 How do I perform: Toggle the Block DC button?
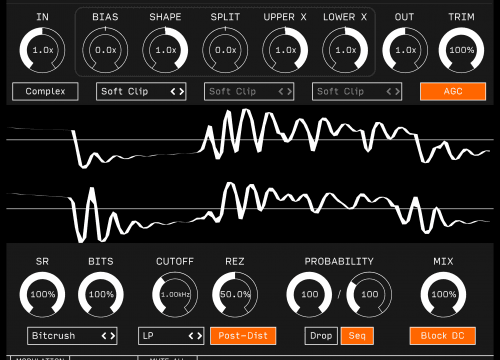(x=443, y=336)
